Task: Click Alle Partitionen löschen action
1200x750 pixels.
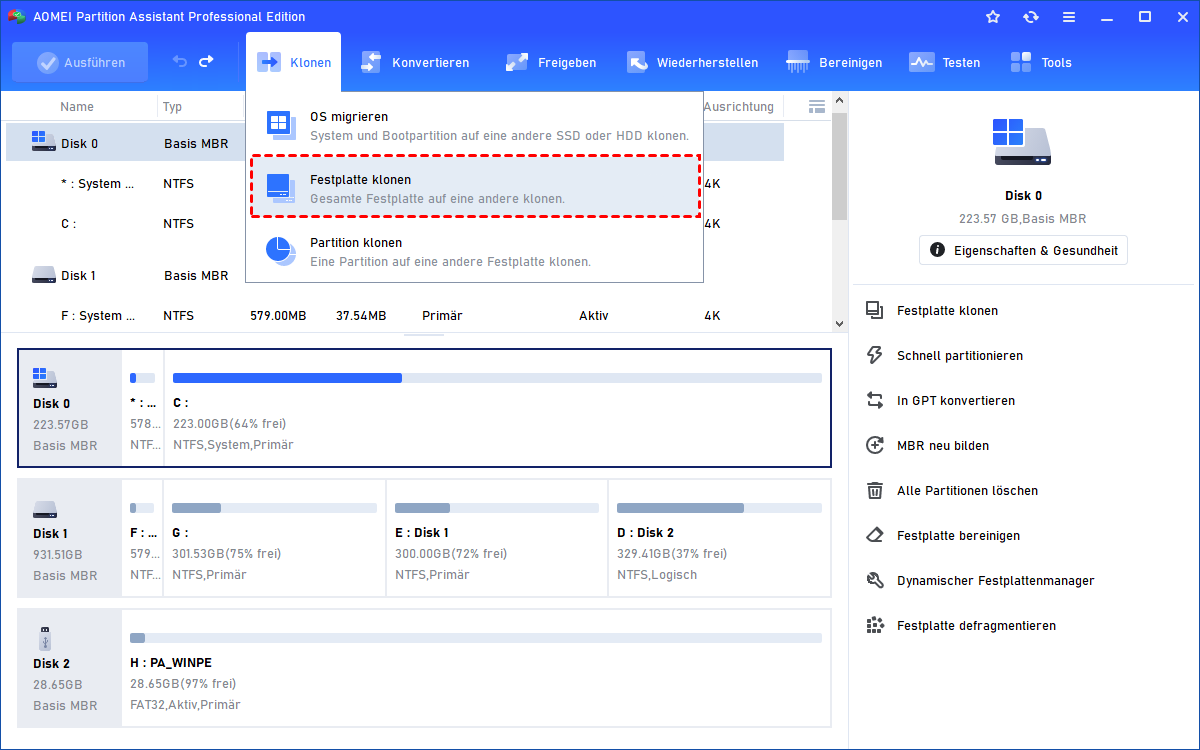Action: pos(953,491)
